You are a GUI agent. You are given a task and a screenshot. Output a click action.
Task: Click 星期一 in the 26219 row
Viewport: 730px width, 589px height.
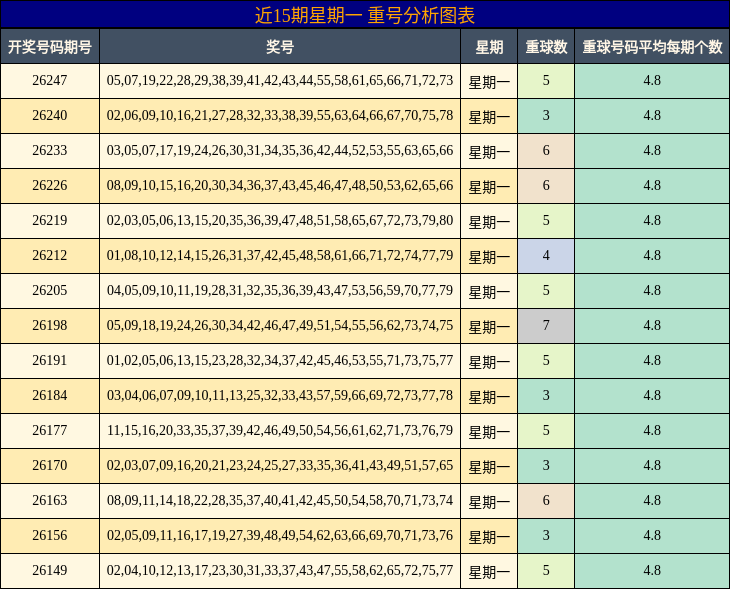click(x=489, y=222)
